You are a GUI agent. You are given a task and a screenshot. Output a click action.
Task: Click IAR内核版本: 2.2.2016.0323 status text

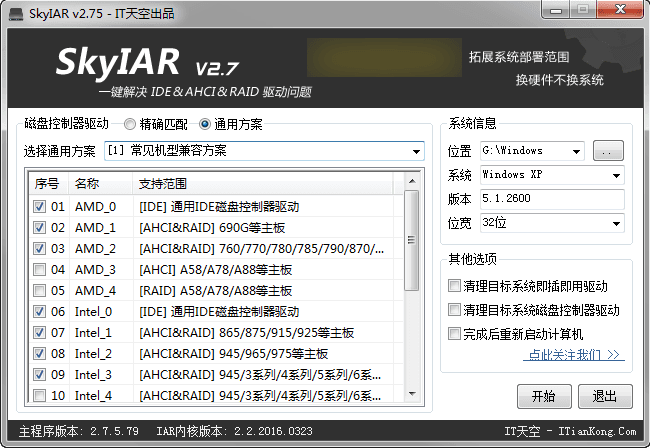pos(235,431)
